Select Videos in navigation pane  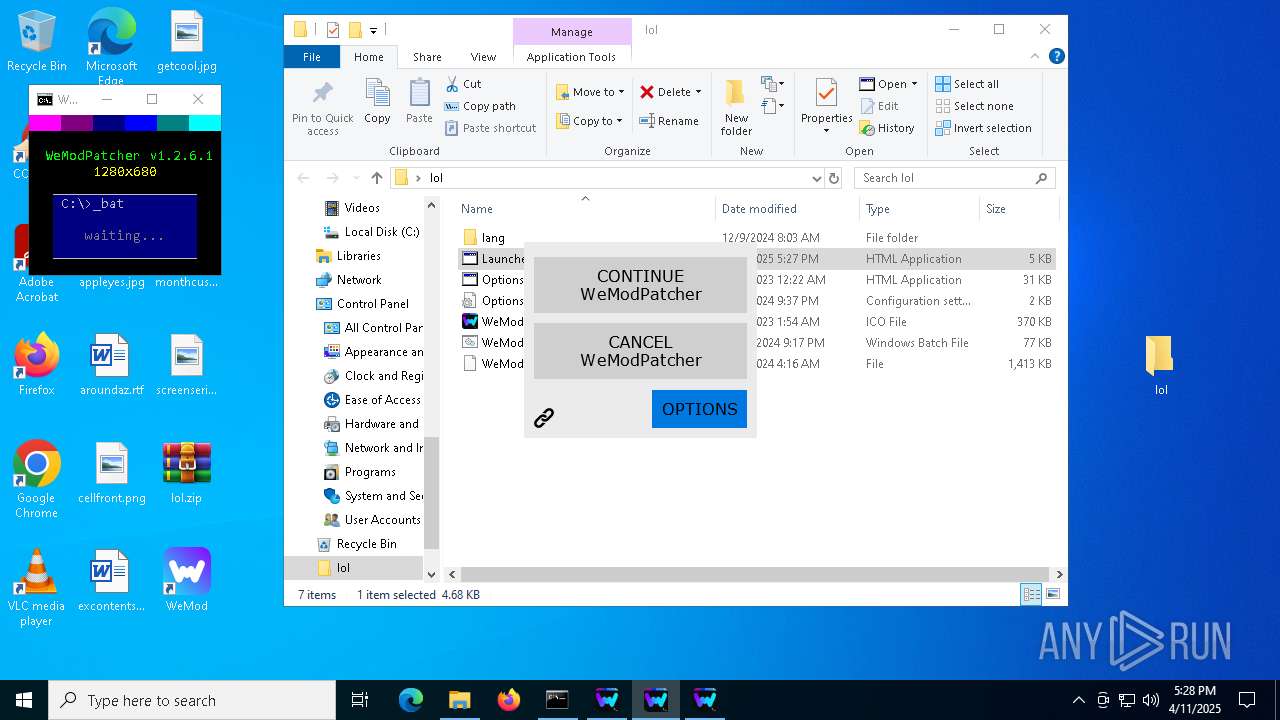tap(362, 208)
